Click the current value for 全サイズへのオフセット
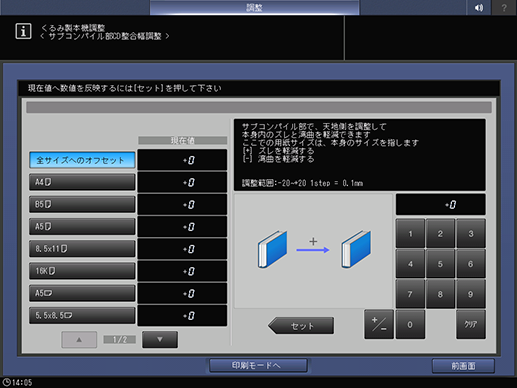This screenshot has height=388, width=517. [x=182, y=160]
